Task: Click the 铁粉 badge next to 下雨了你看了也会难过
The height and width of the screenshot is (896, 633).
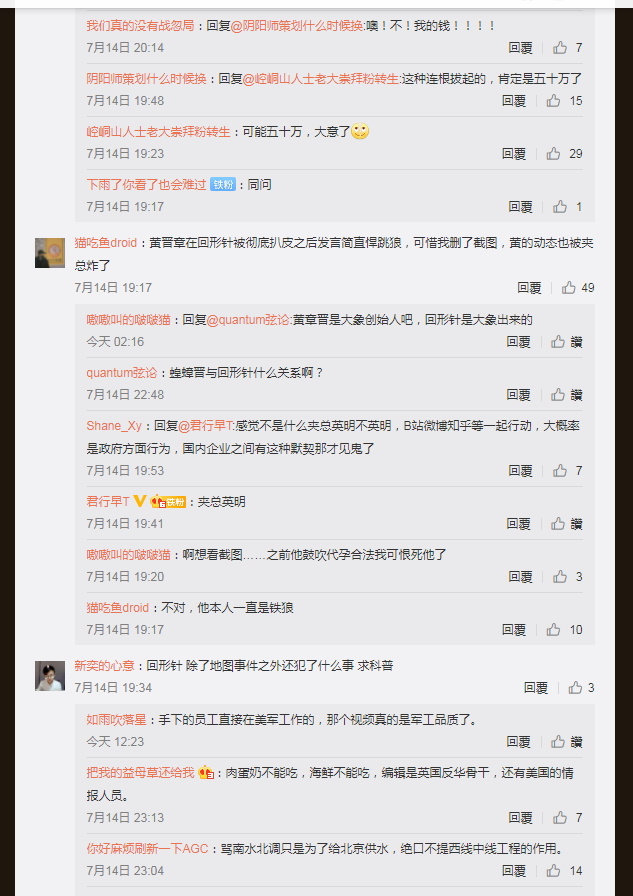Action: tap(223, 185)
